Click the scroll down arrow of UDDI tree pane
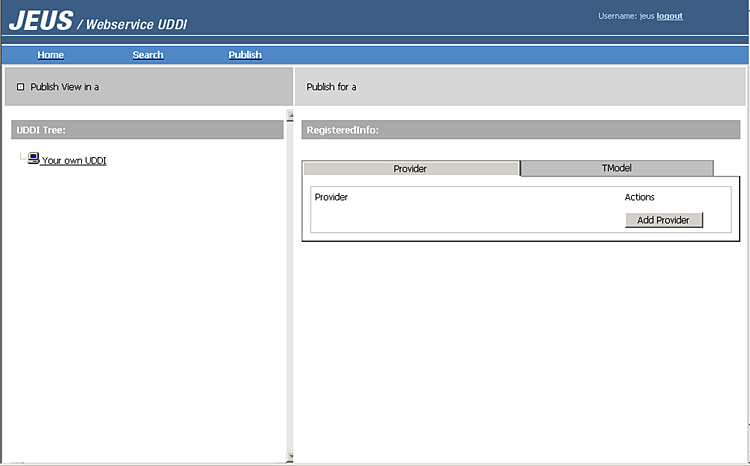This screenshot has width=750, height=466. (x=290, y=457)
